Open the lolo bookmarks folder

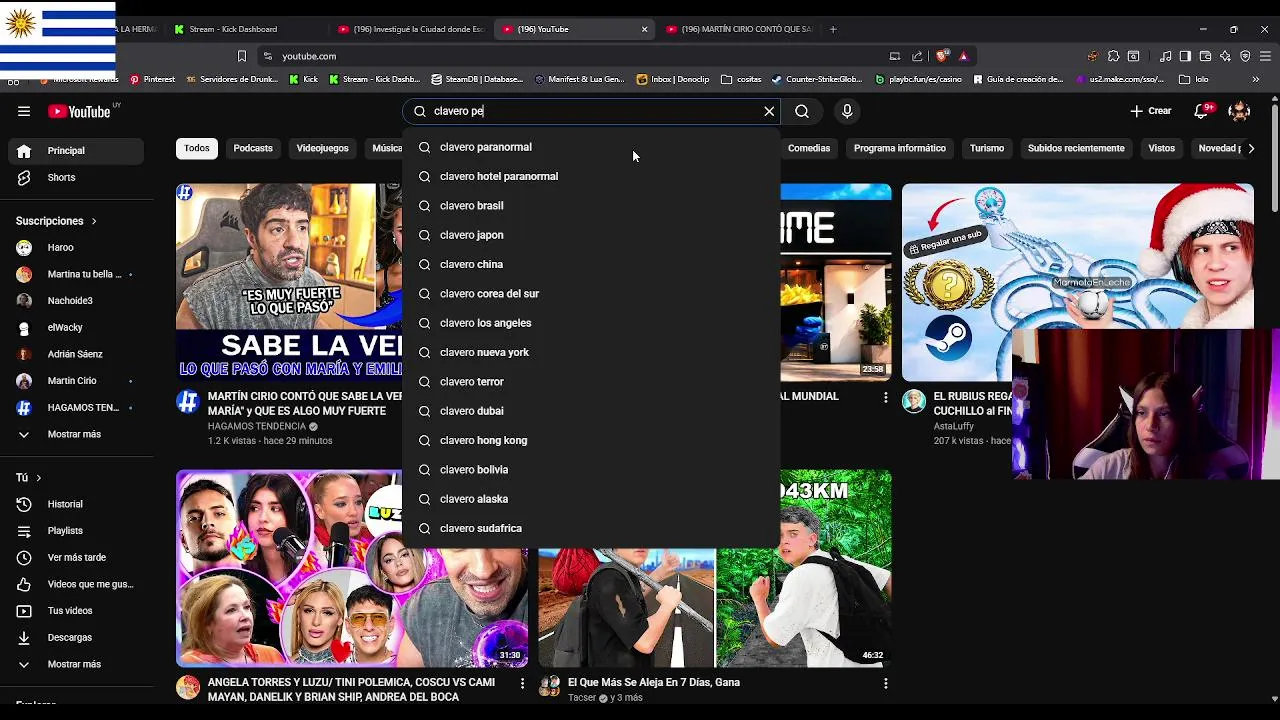tap(1194, 79)
